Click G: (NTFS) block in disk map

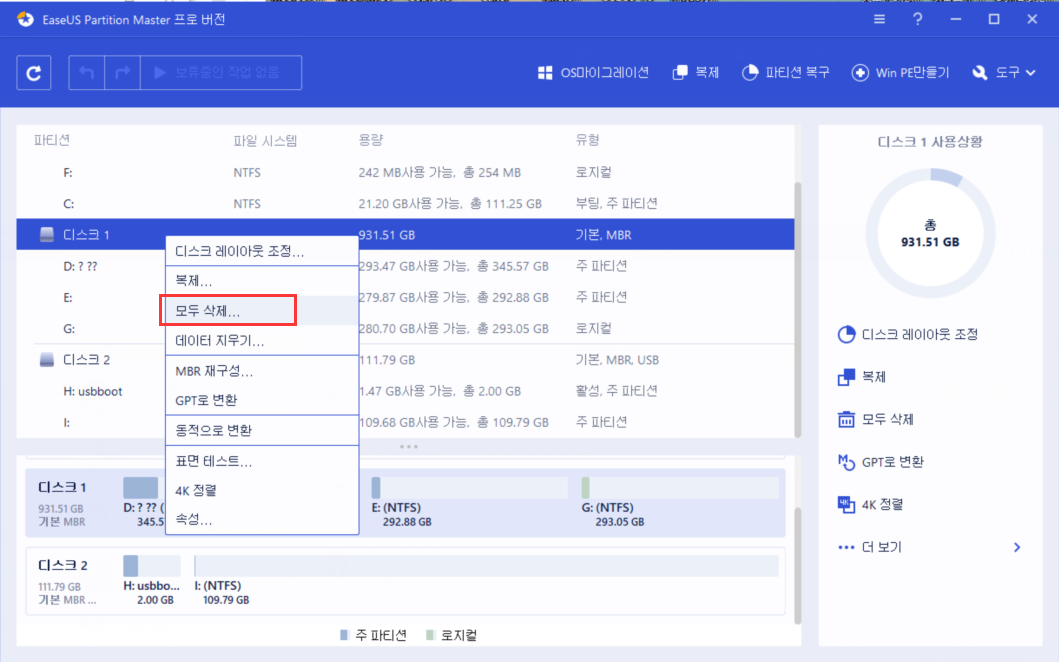679,503
